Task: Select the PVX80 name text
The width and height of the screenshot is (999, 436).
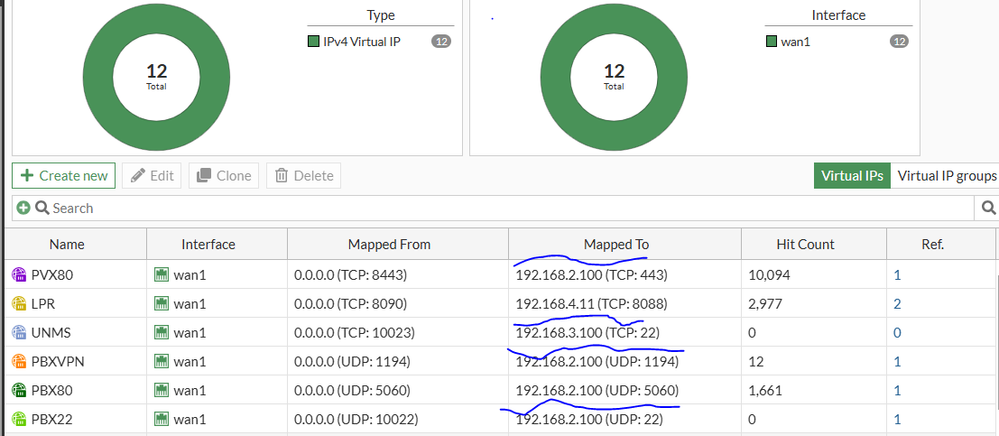Action: (x=50, y=275)
